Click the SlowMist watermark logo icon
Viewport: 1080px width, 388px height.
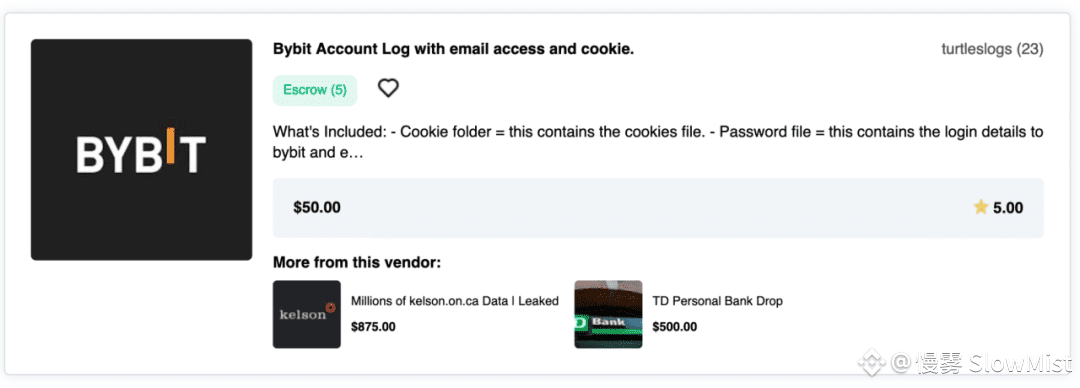(x=870, y=363)
